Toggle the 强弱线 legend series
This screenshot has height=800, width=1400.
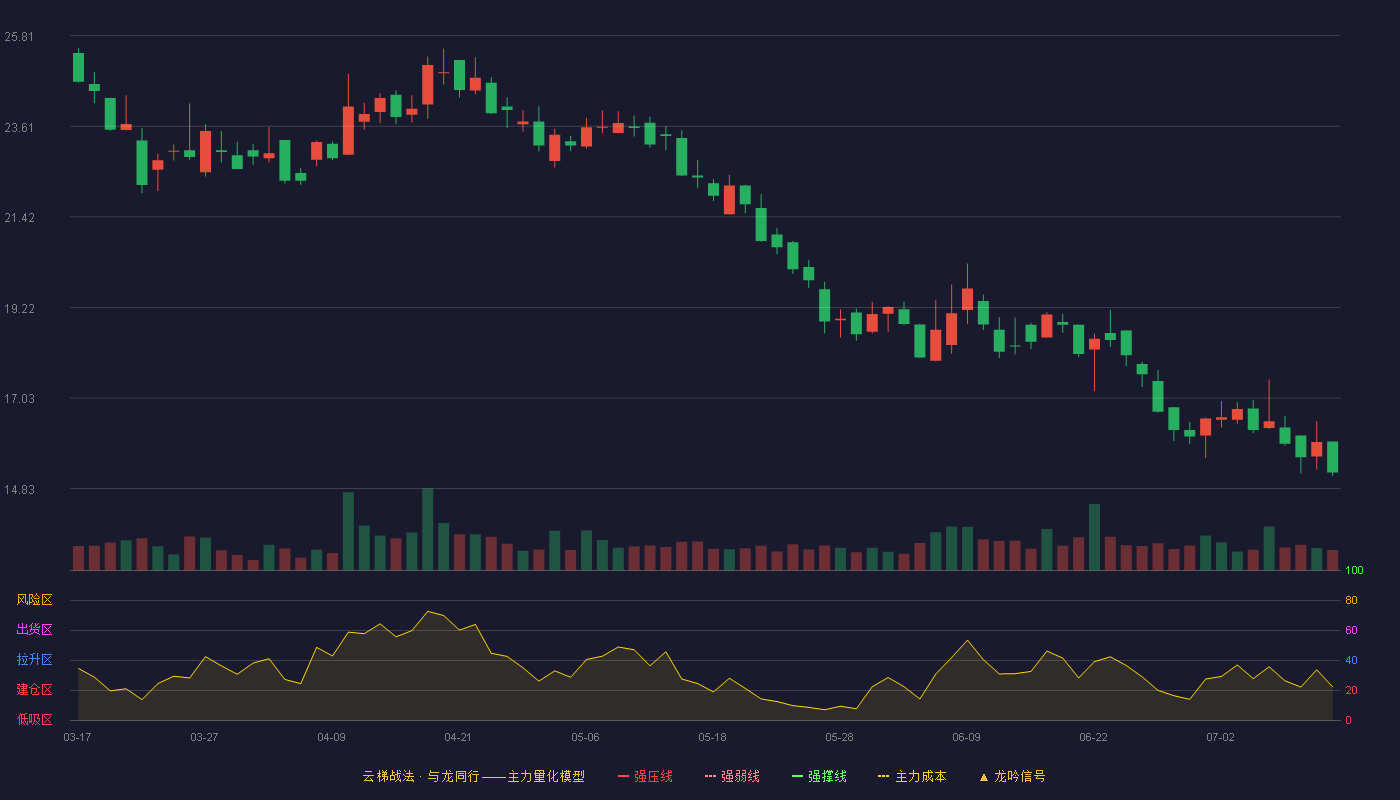[732, 776]
